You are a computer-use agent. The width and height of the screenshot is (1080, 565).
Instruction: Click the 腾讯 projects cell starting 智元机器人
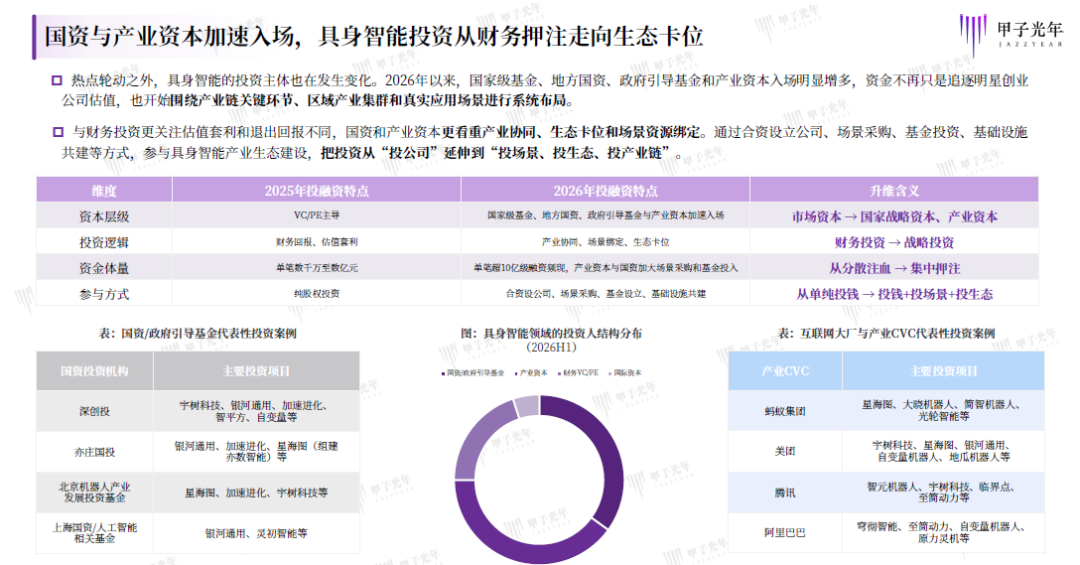944,492
